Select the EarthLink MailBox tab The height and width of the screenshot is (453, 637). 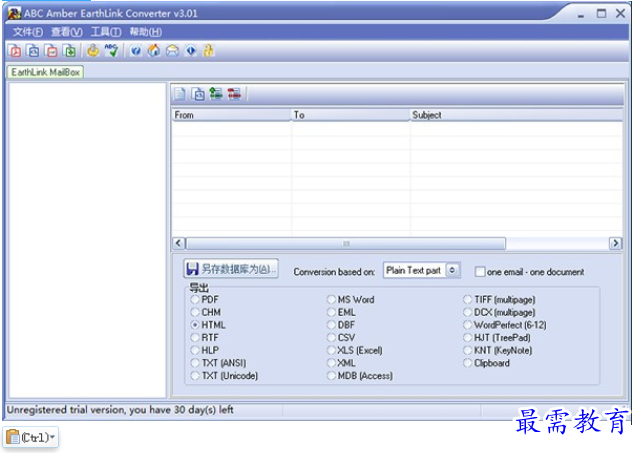pyautogui.click(x=45, y=72)
